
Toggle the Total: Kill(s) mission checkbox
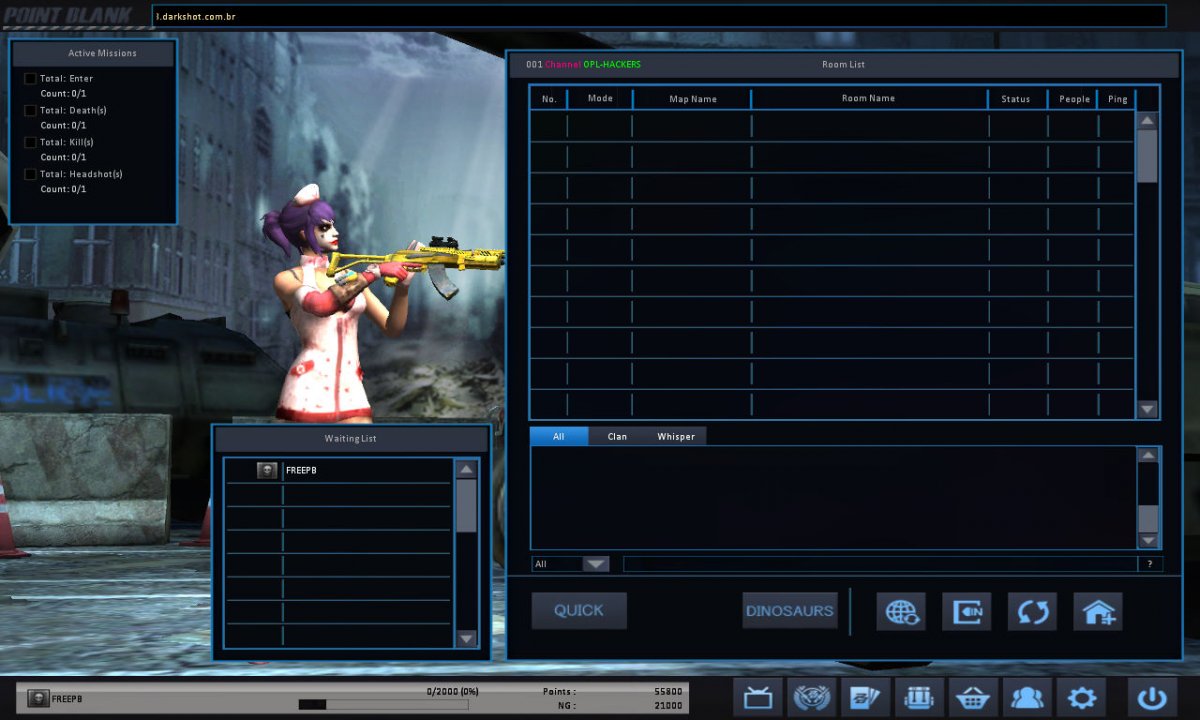pos(30,142)
